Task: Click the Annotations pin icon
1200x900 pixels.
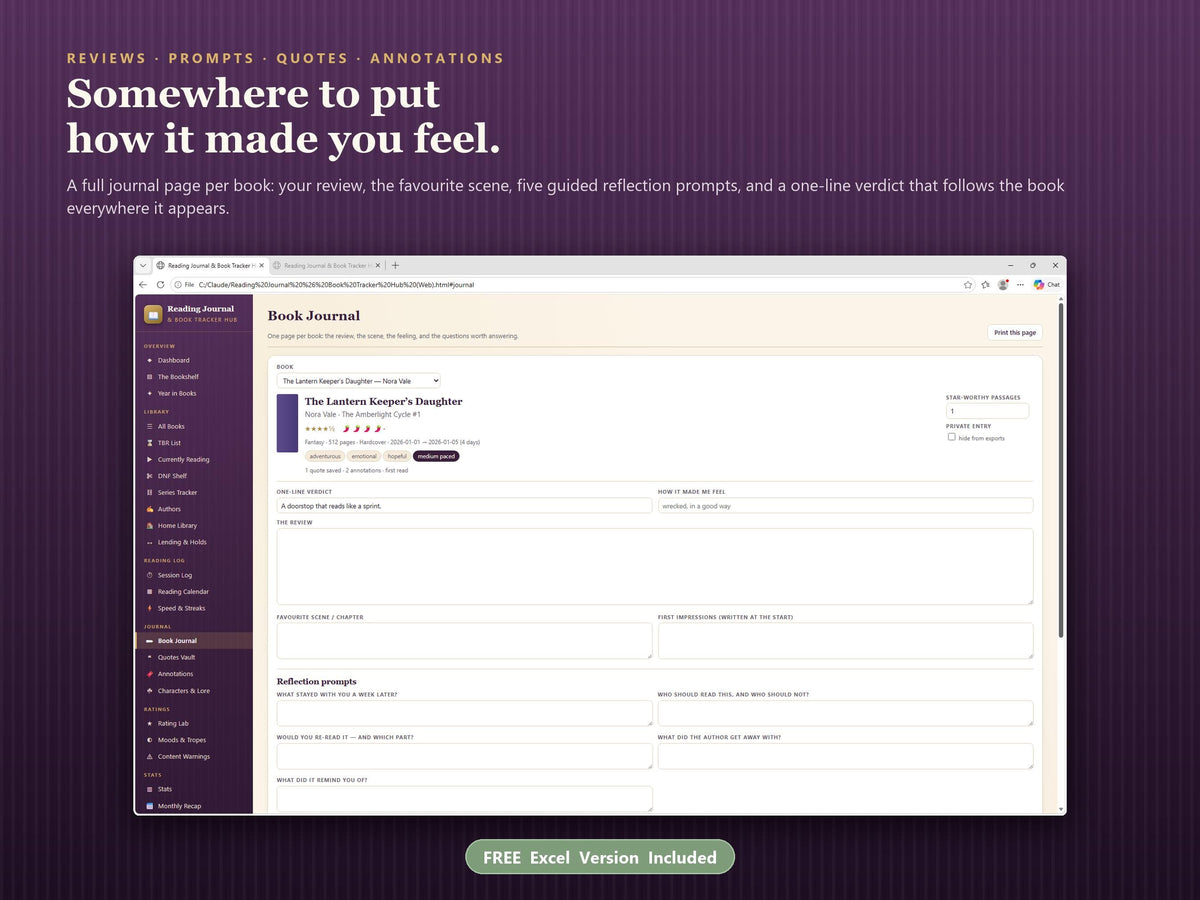Action: (150, 674)
